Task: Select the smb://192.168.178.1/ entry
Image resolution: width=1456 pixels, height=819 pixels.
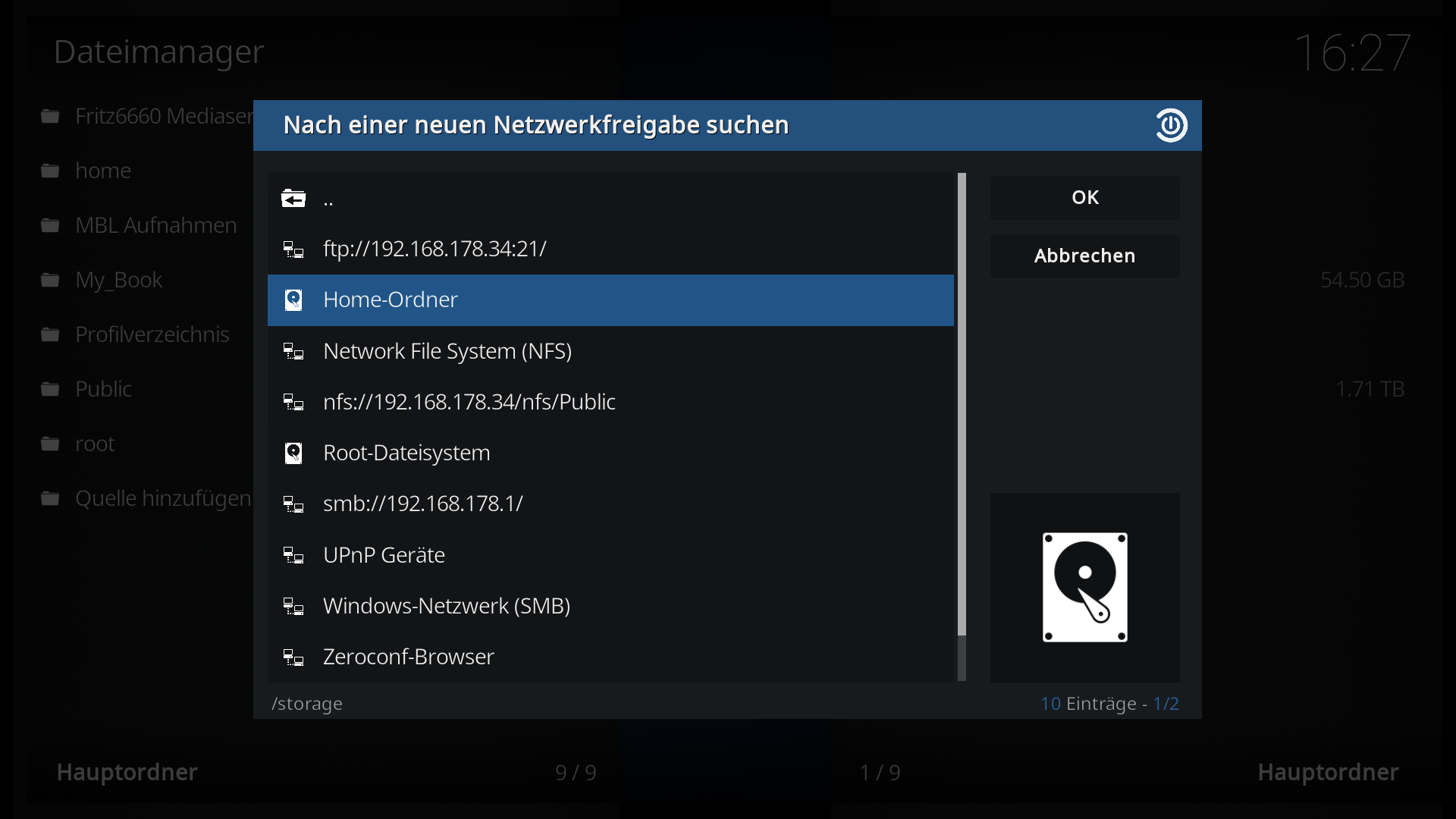Action: pyautogui.click(x=610, y=504)
